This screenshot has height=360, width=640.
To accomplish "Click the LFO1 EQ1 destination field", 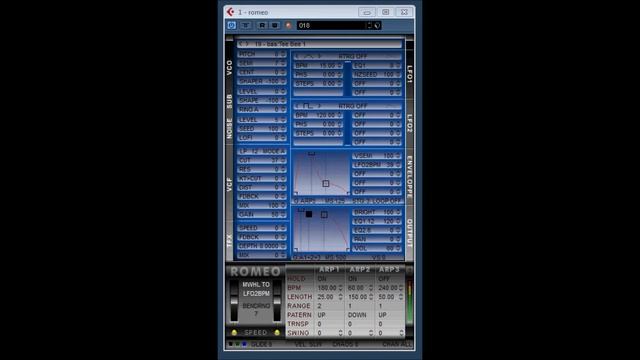I will [x=377, y=65].
